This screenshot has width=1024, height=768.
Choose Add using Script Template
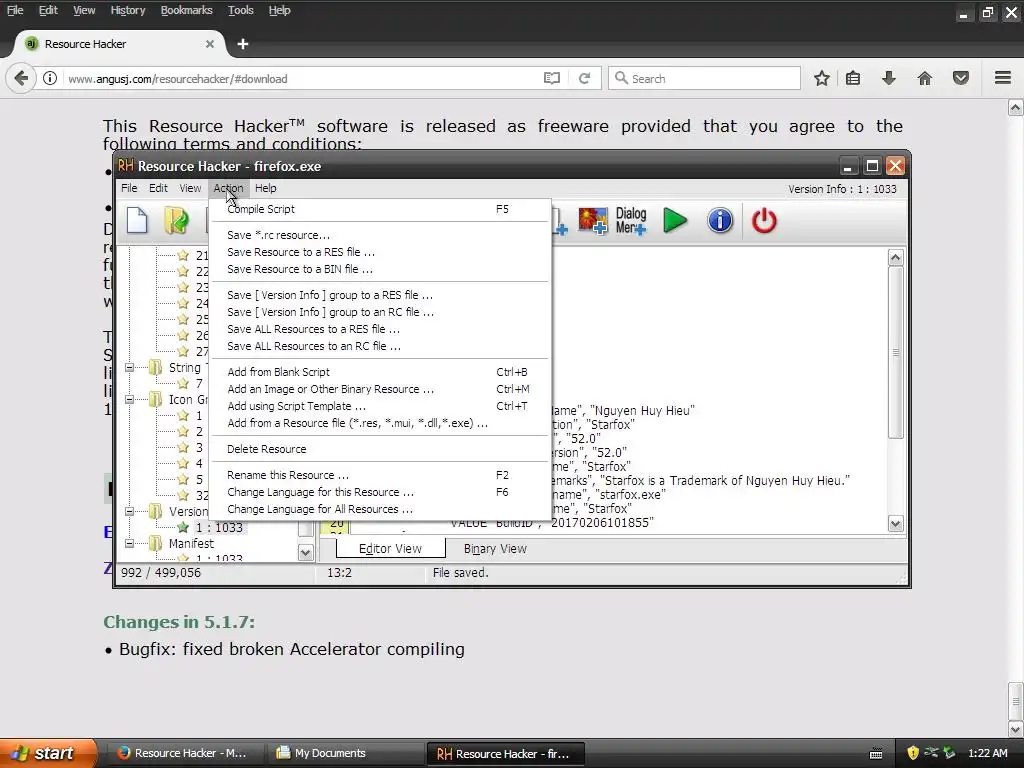(379, 406)
